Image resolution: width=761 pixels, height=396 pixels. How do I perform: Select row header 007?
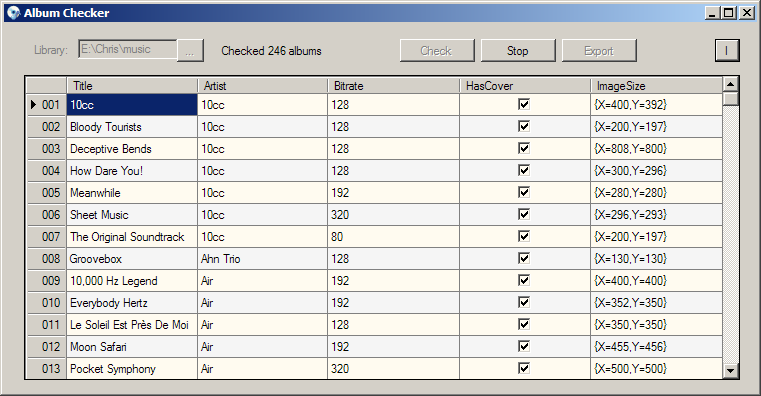click(46, 237)
